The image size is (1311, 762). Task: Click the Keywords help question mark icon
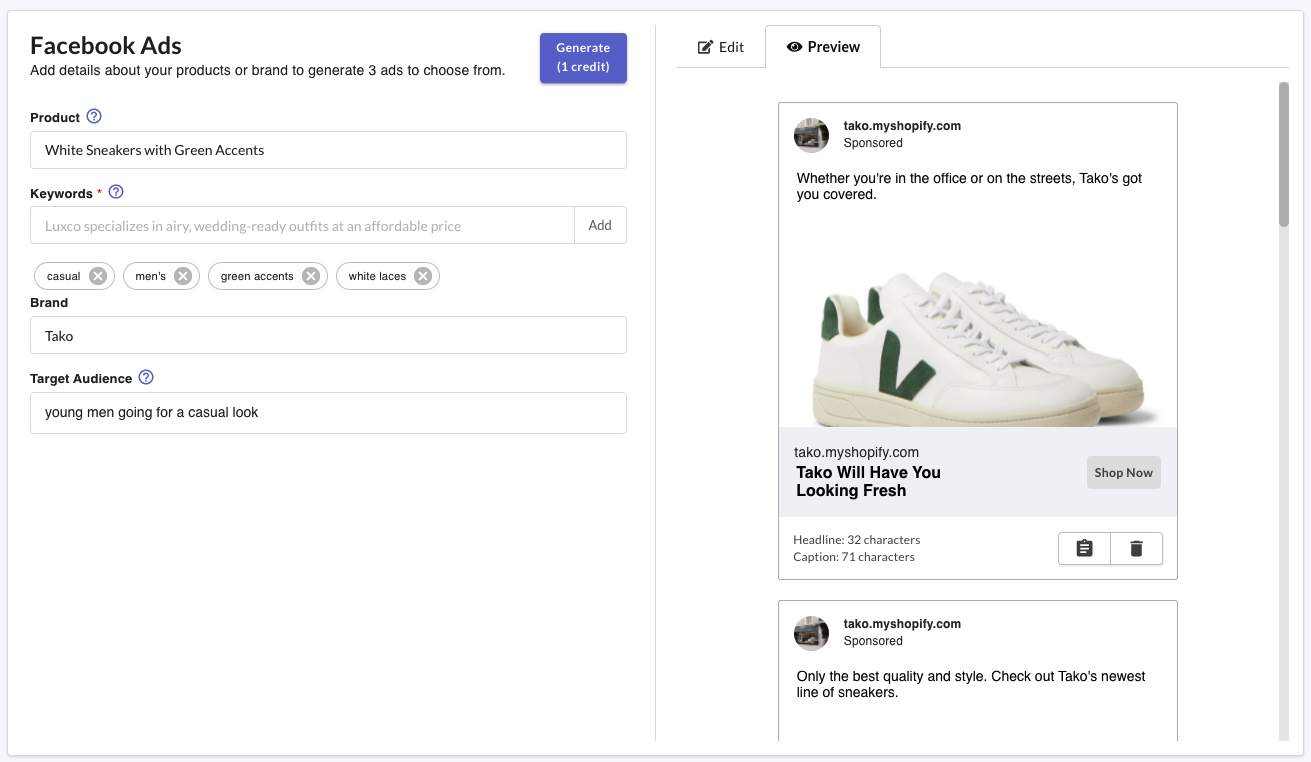pos(116,192)
